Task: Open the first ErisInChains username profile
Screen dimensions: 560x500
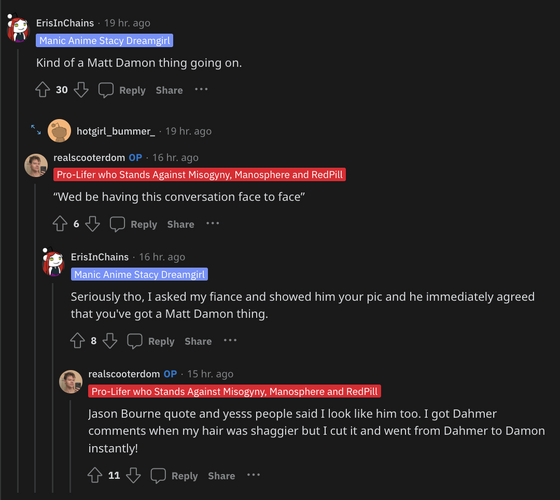Action: click(65, 23)
